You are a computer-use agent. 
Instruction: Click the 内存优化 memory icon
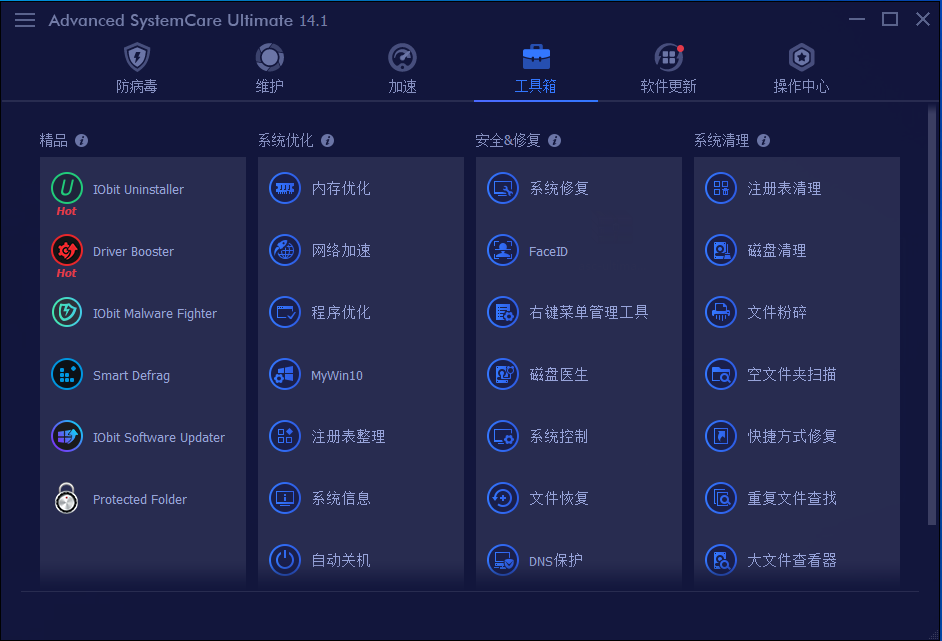(285, 188)
